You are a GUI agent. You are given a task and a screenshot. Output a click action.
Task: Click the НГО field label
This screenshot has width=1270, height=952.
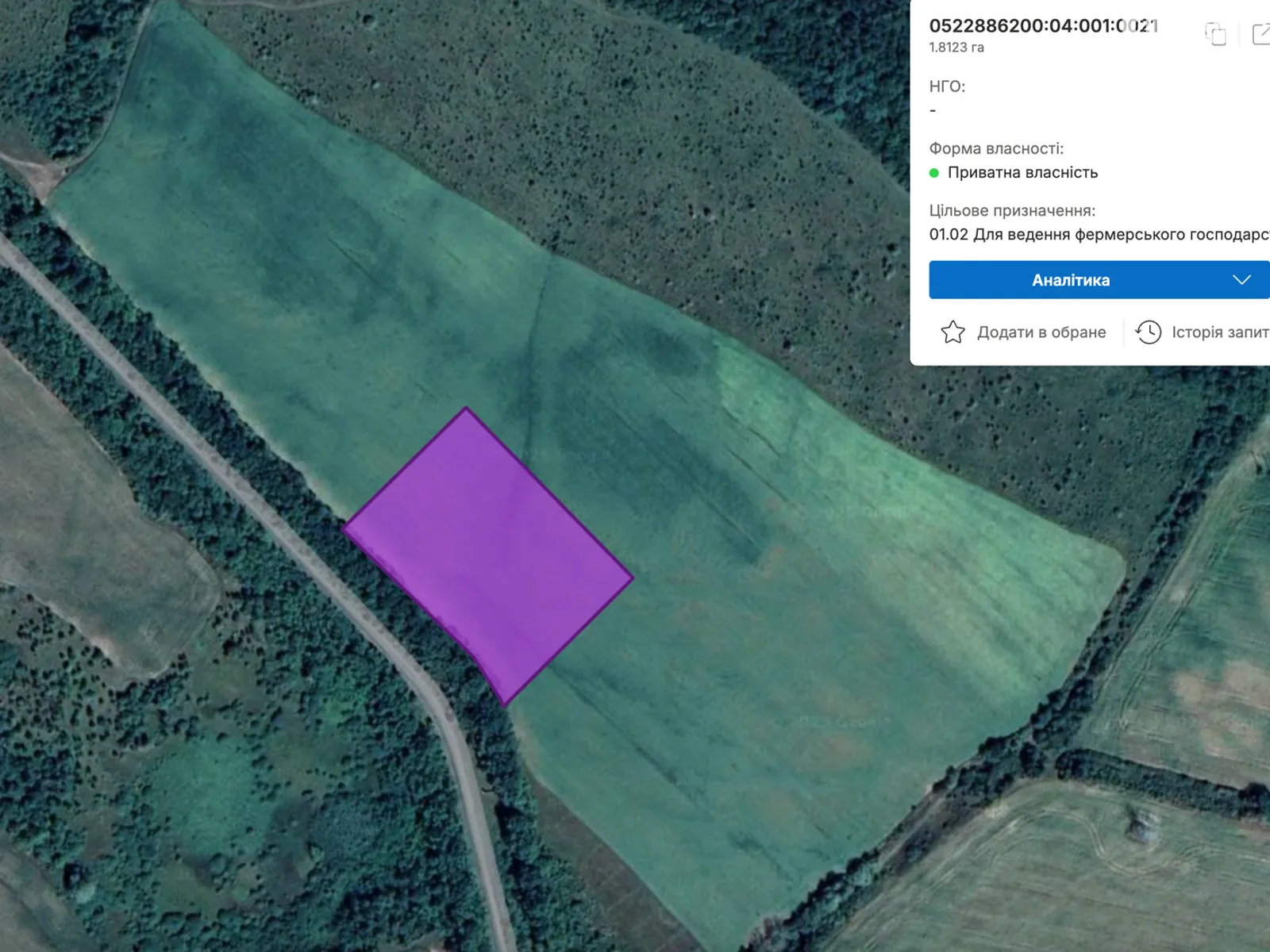pyautogui.click(x=947, y=86)
